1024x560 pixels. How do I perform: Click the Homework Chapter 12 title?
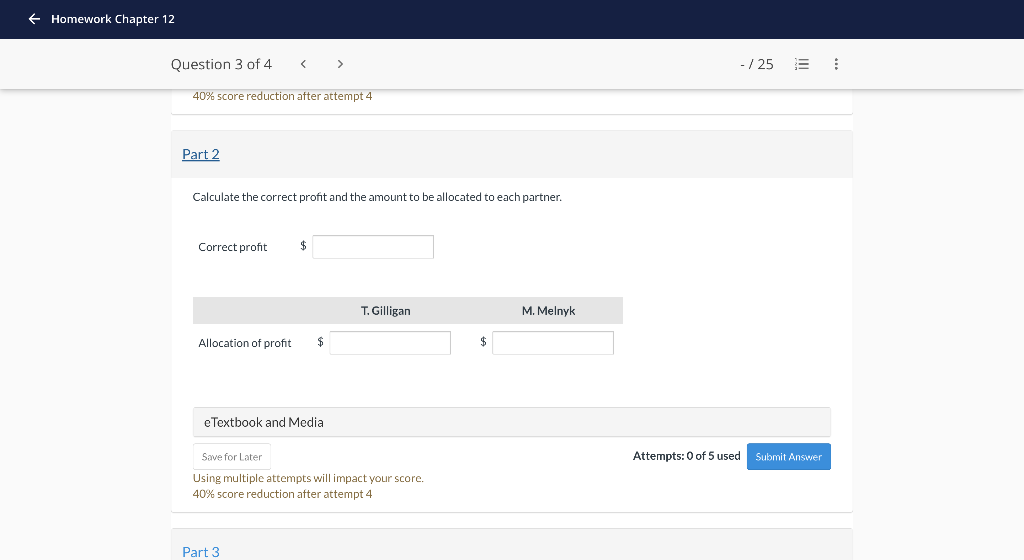pos(113,19)
